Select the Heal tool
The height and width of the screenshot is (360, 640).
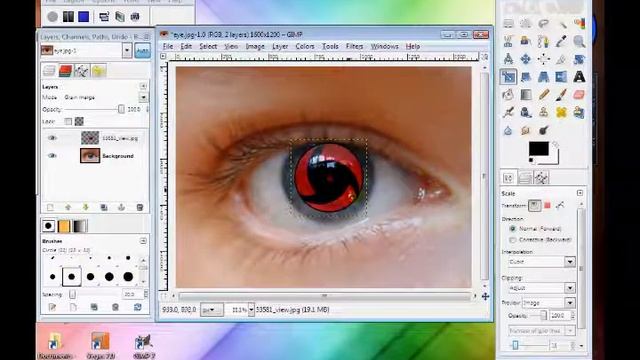point(562,113)
